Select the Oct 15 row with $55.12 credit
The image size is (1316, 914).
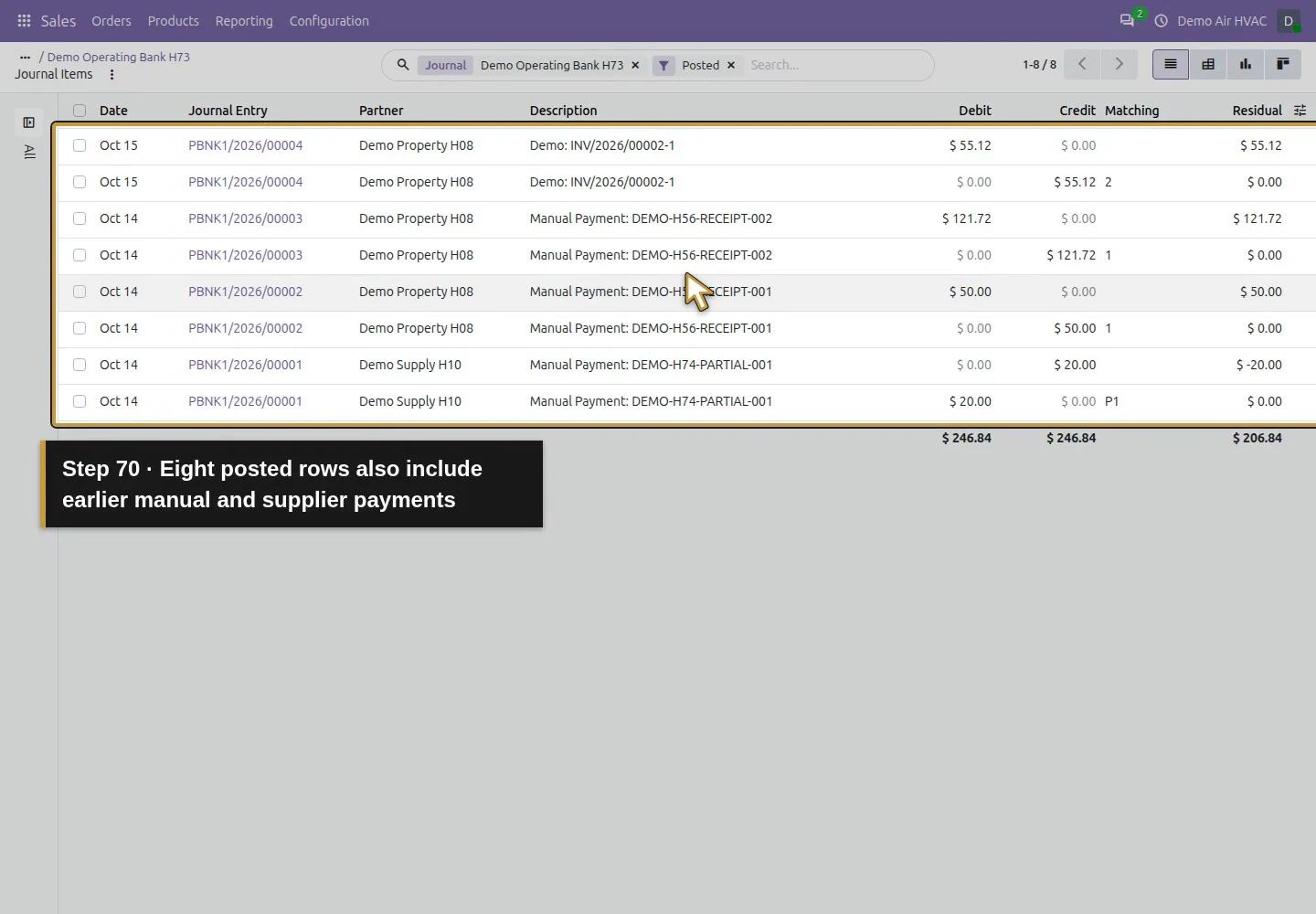point(80,182)
